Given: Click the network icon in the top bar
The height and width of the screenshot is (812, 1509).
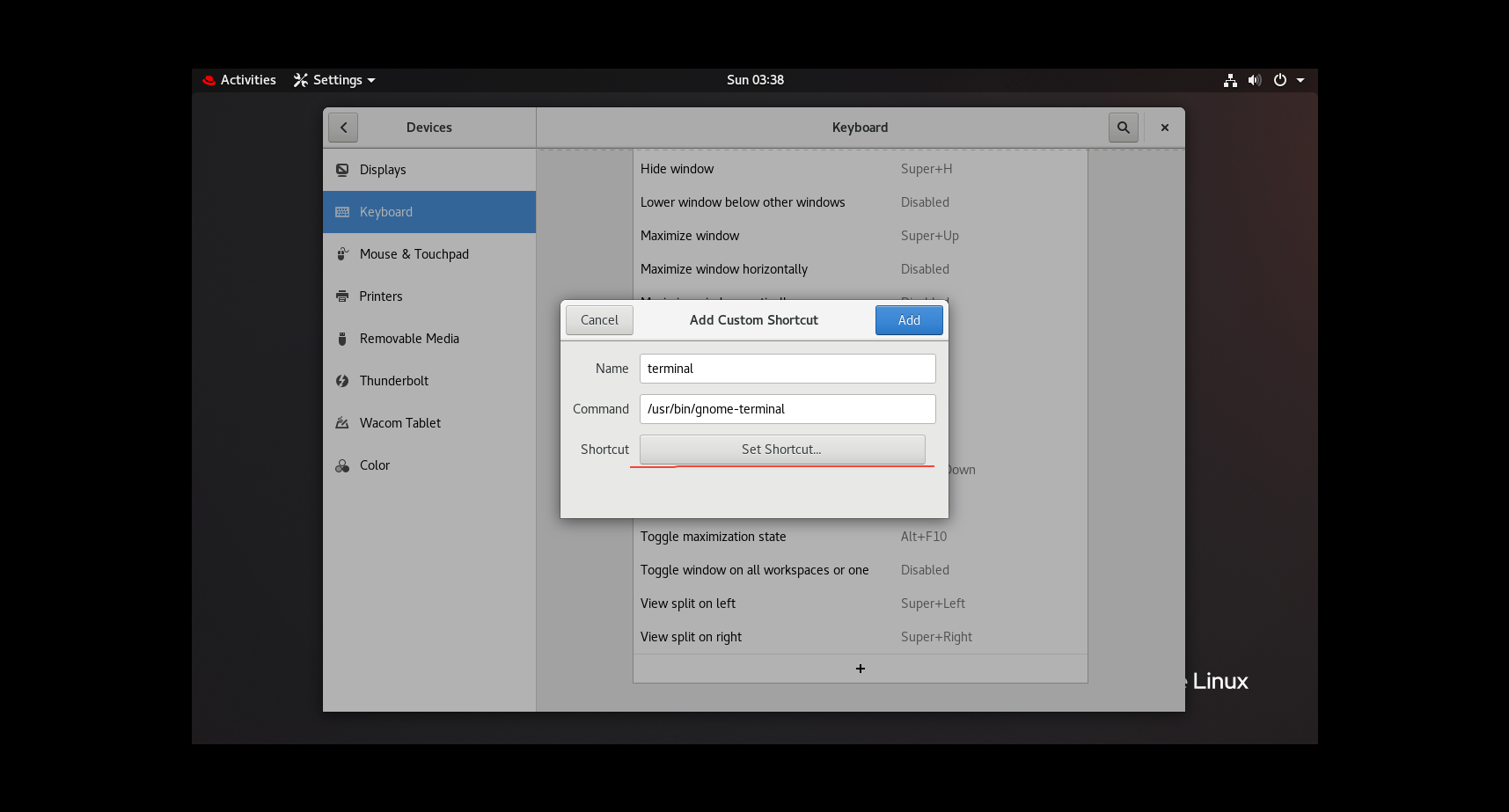Looking at the screenshot, I should coord(1230,79).
